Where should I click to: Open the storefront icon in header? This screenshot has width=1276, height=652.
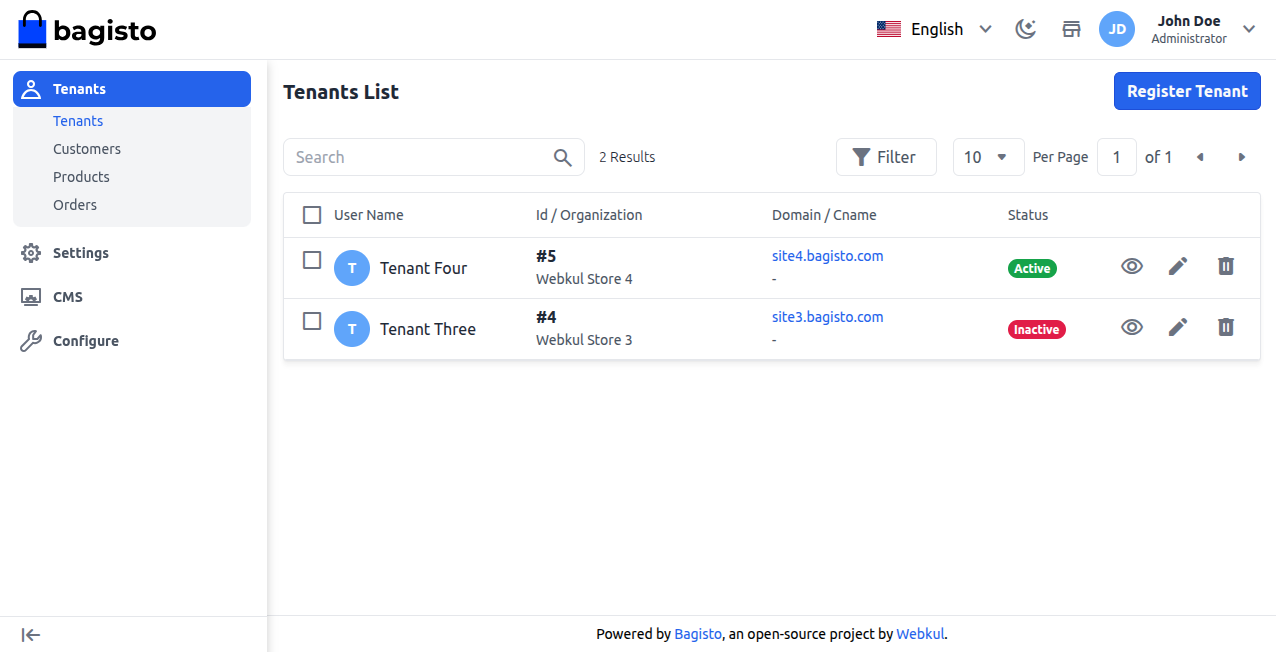1071,29
